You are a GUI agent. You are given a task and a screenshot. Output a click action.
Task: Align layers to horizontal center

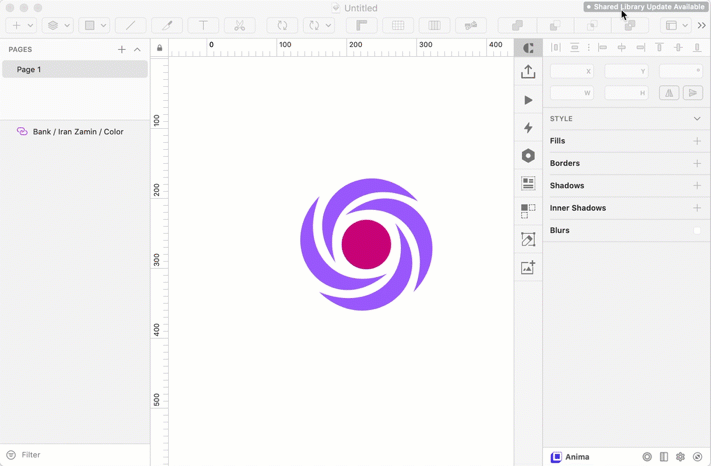click(x=622, y=48)
